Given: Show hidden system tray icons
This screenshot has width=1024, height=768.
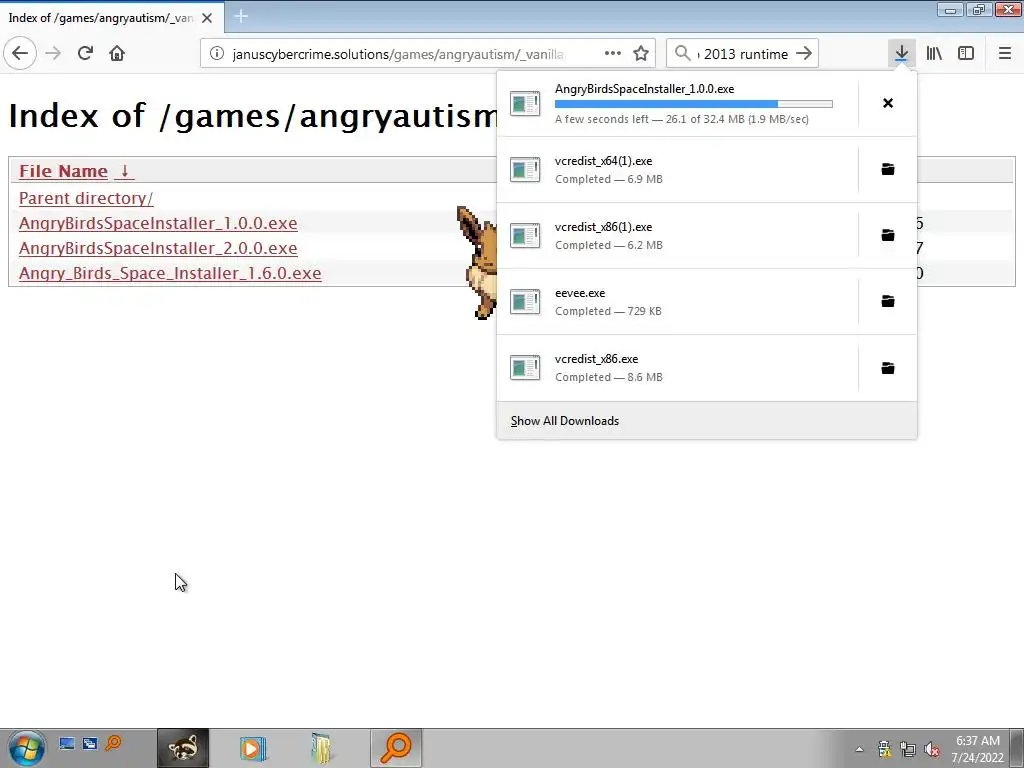Looking at the screenshot, I should point(859,749).
